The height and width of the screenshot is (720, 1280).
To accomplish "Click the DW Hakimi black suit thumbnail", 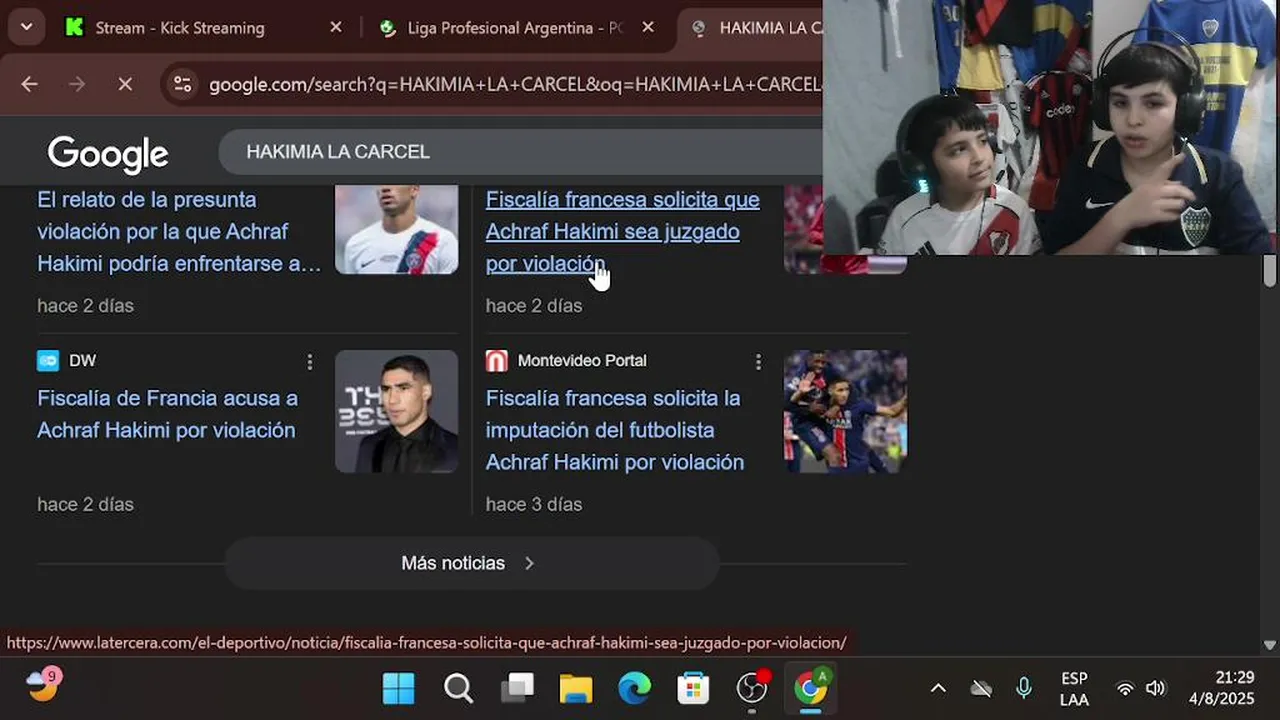I will click(x=396, y=411).
